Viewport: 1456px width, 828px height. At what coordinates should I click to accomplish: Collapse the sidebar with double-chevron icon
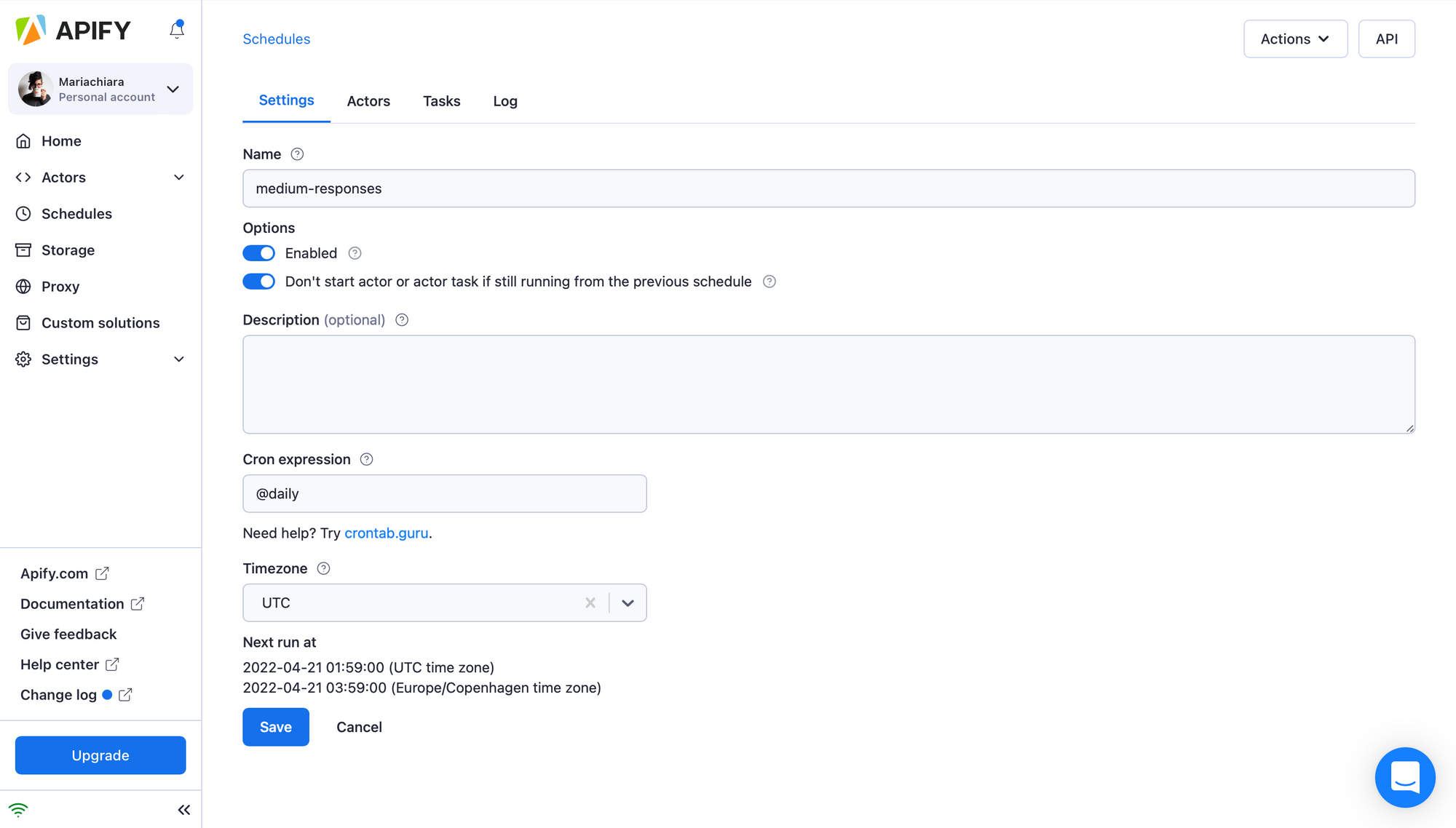[183, 810]
